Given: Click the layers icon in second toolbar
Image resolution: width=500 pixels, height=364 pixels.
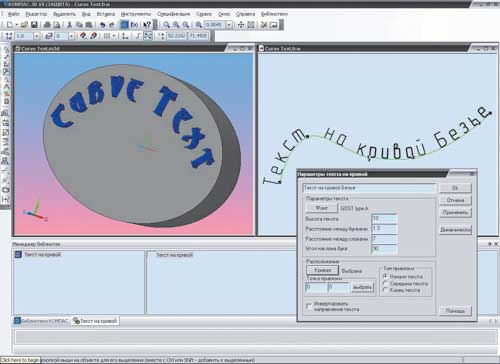Looking at the screenshot, I should [x=49, y=35].
